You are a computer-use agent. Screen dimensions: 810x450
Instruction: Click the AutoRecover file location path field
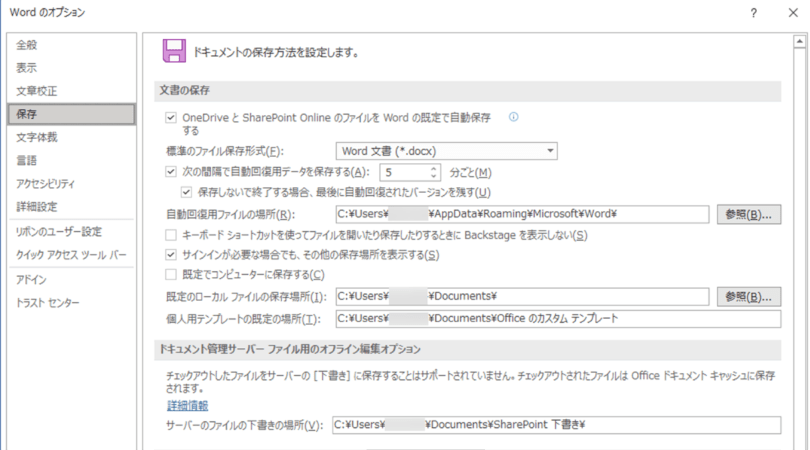[x=522, y=214]
